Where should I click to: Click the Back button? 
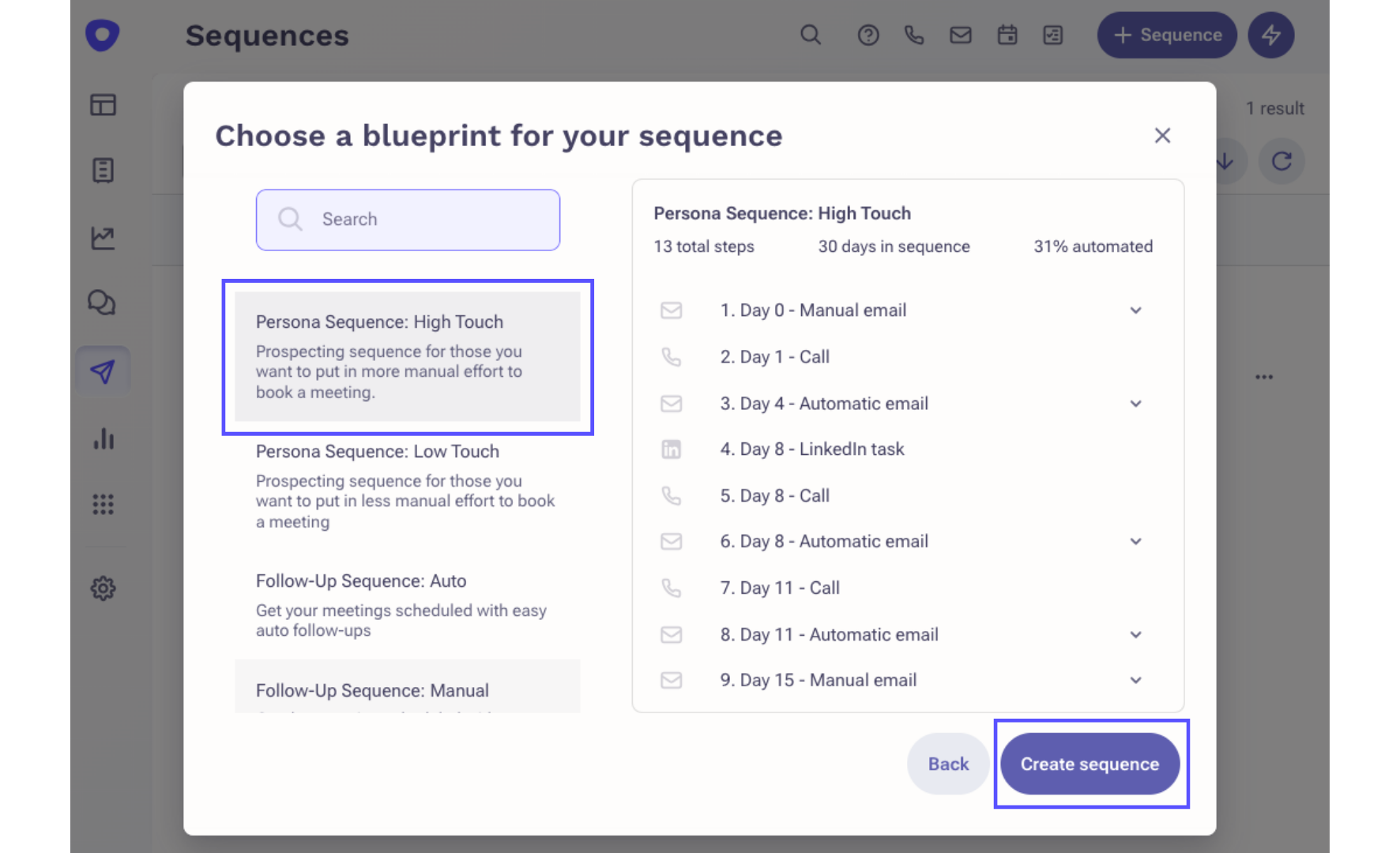point(948,764)
